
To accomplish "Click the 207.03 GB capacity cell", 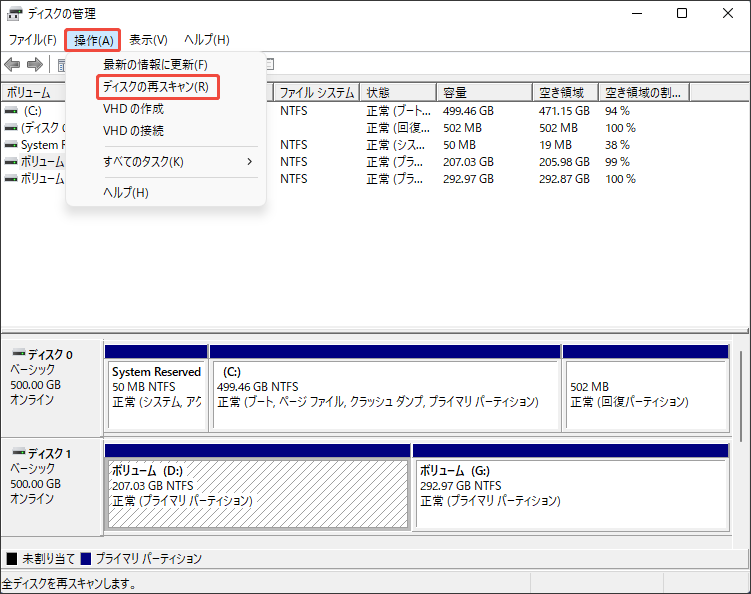I will pyautogui.click(x=468, y=162).
